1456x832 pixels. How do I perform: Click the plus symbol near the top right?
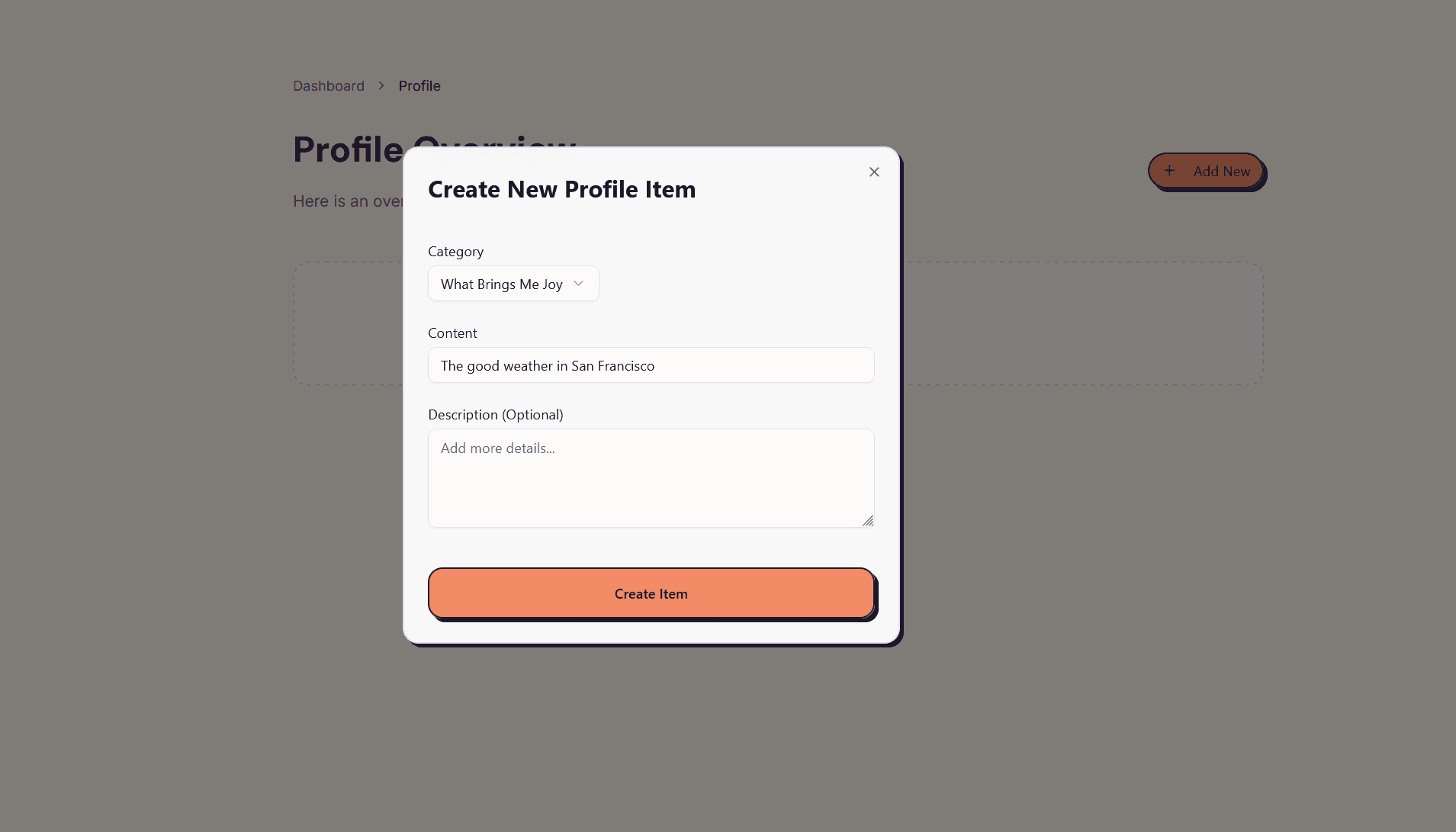coord(1171,171)
